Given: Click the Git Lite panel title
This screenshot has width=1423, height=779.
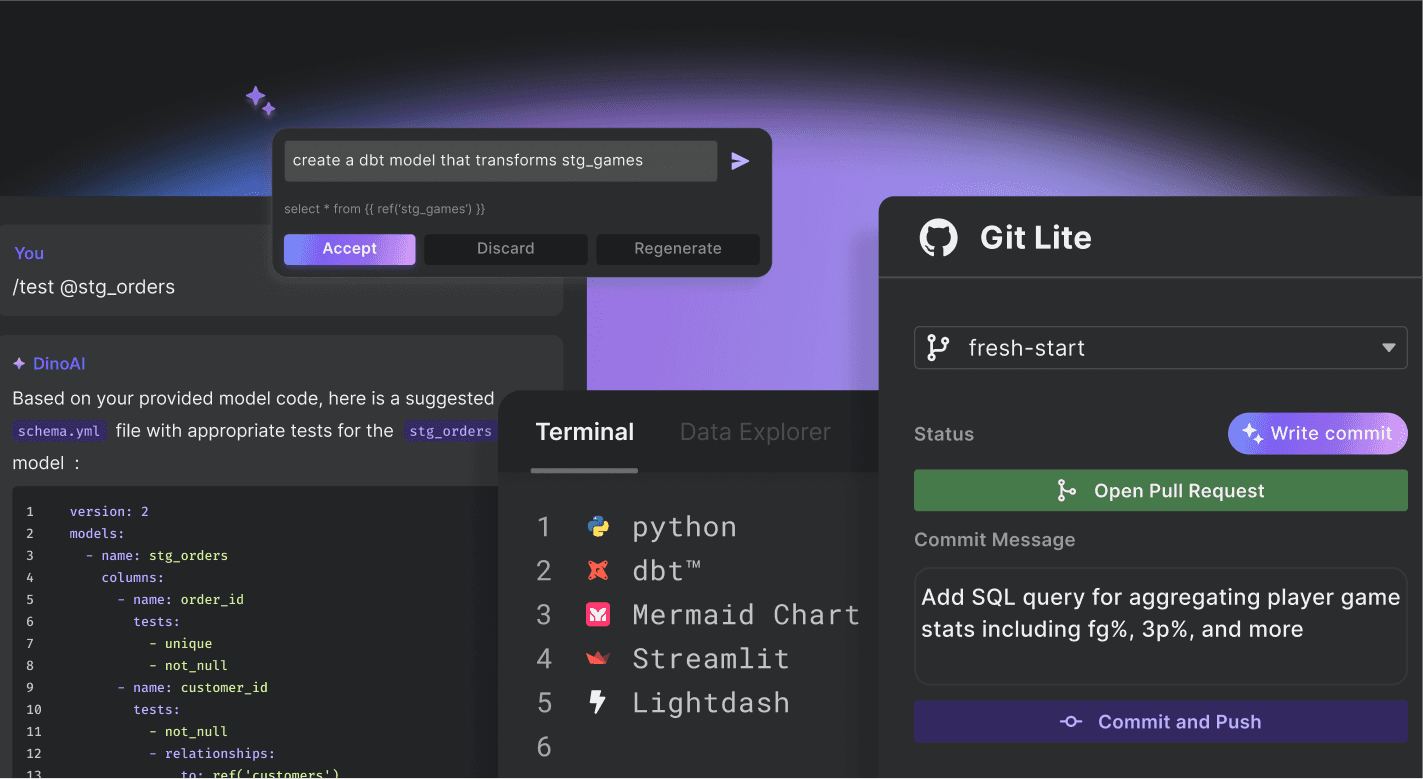Looking at the screenshot, I should tap(1035, 238).
